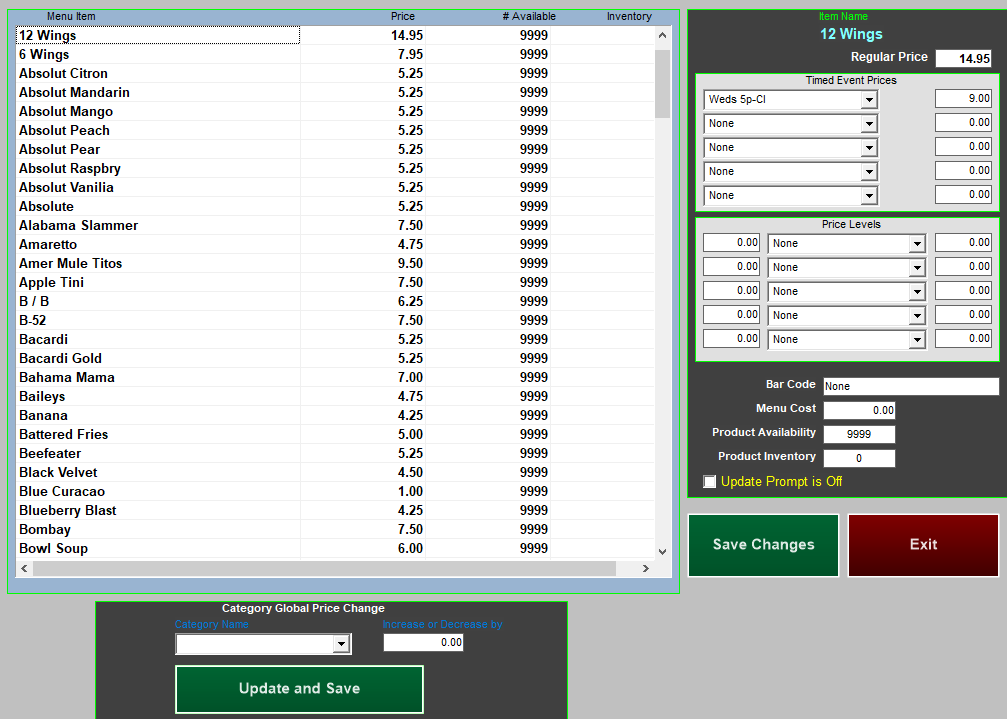The height and width of the screenshot is (719, 1007).
Task: Click the Exit button
Action: (x=921, y=545)
